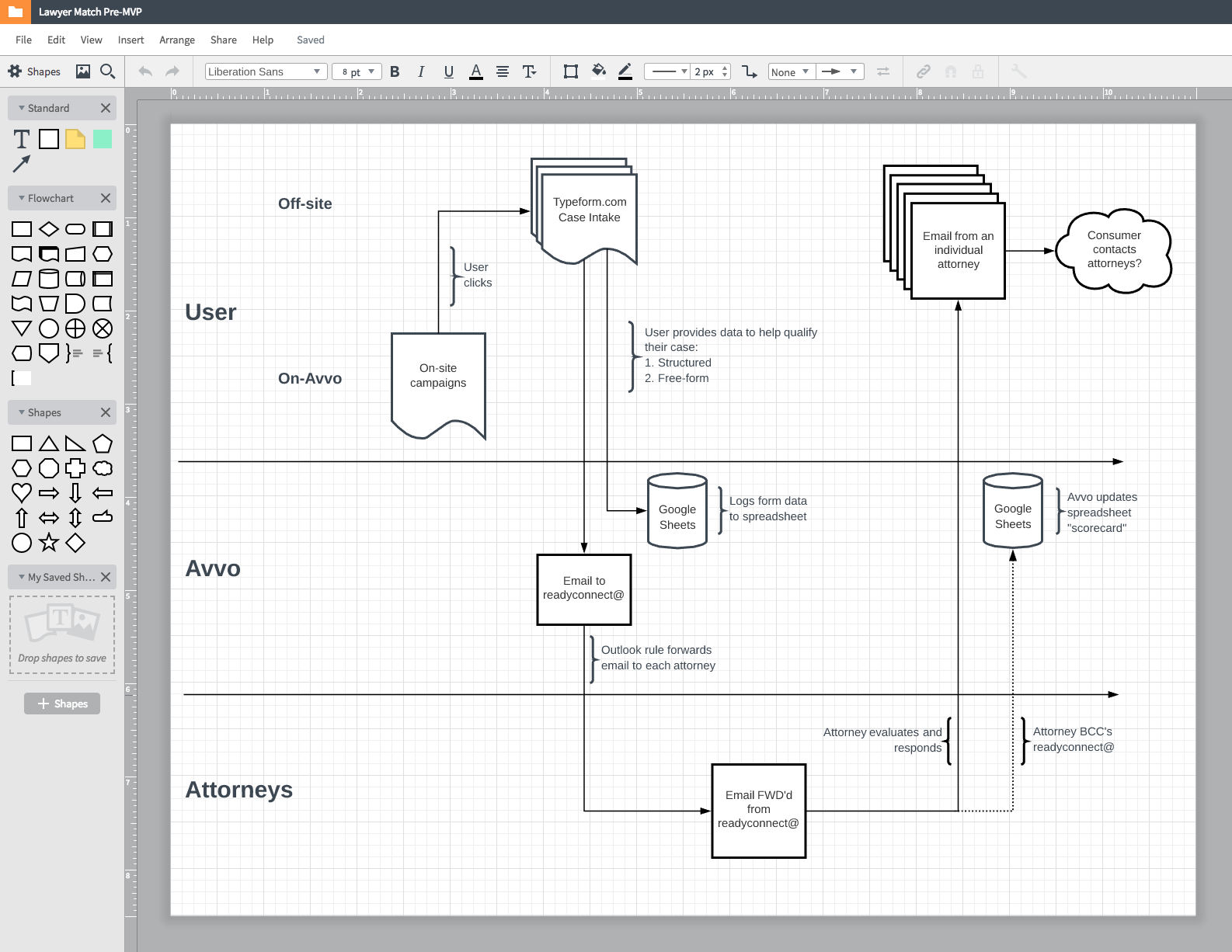Click the add Shapes button

[x=62, y=704]
